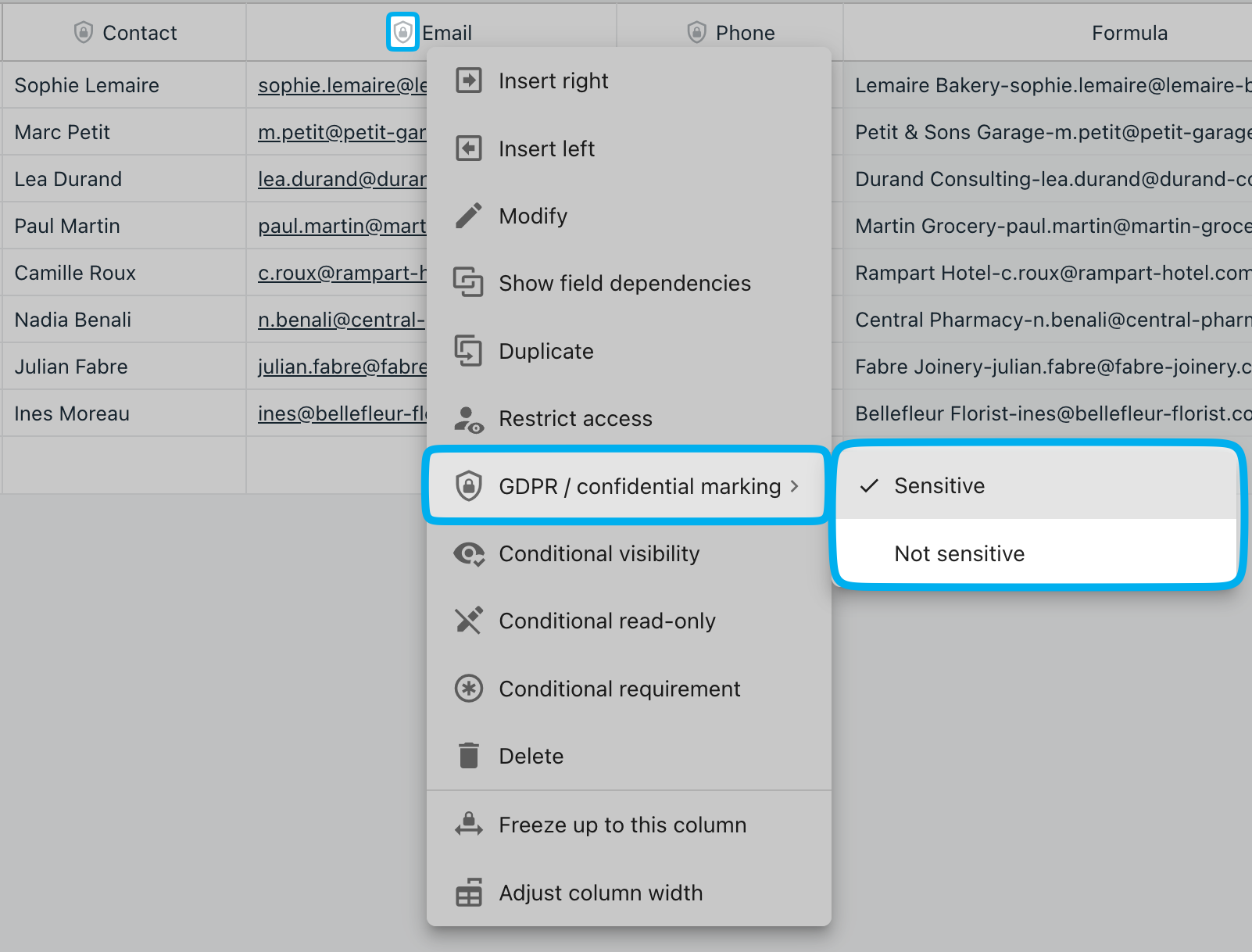
Task: Open ines@bellefleur email link
Action: tap(342, 413)
